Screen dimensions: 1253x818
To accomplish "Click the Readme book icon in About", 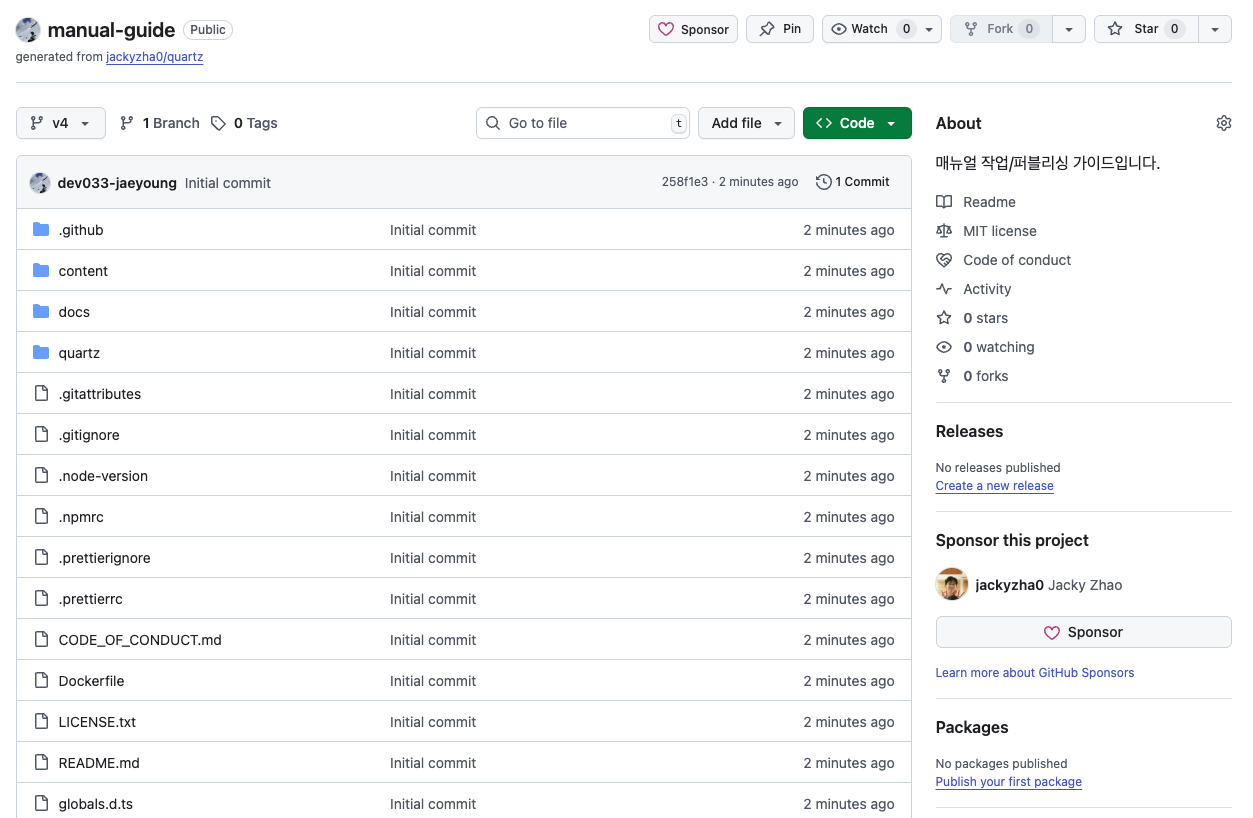I will [x=944, y=202].
